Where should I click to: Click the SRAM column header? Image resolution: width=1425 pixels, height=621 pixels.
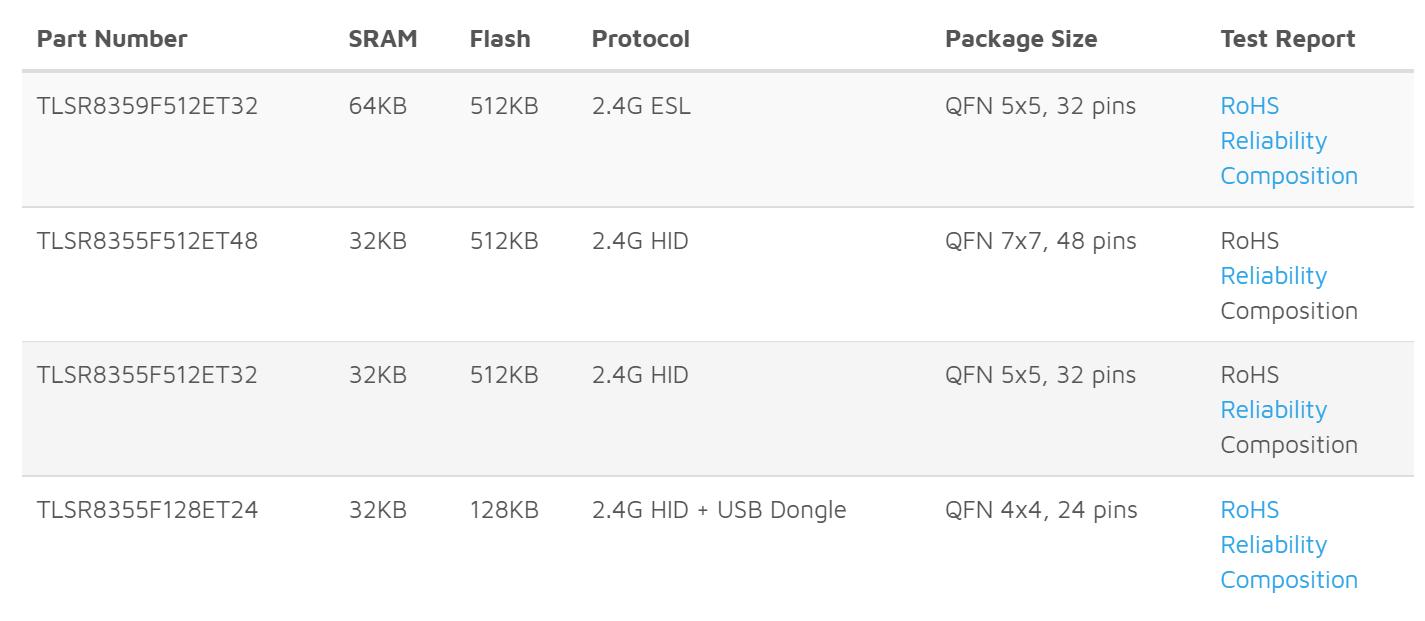383,39
